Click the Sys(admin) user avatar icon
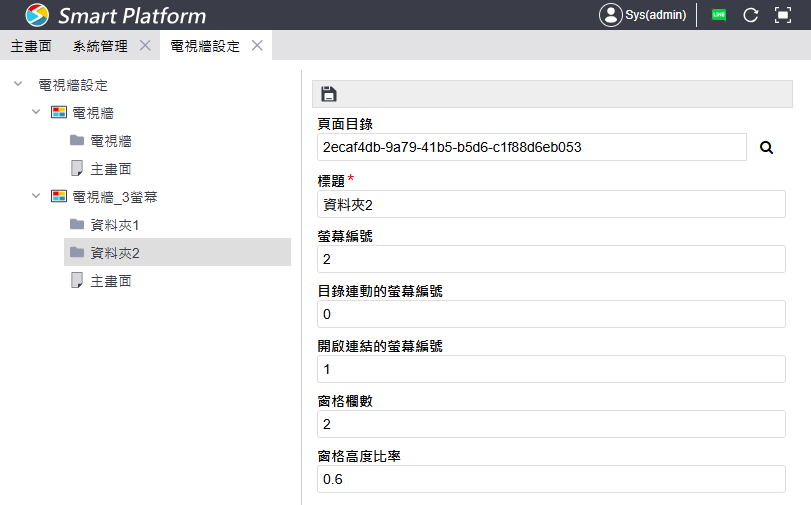Screen dimensions: 811x505 610,15
